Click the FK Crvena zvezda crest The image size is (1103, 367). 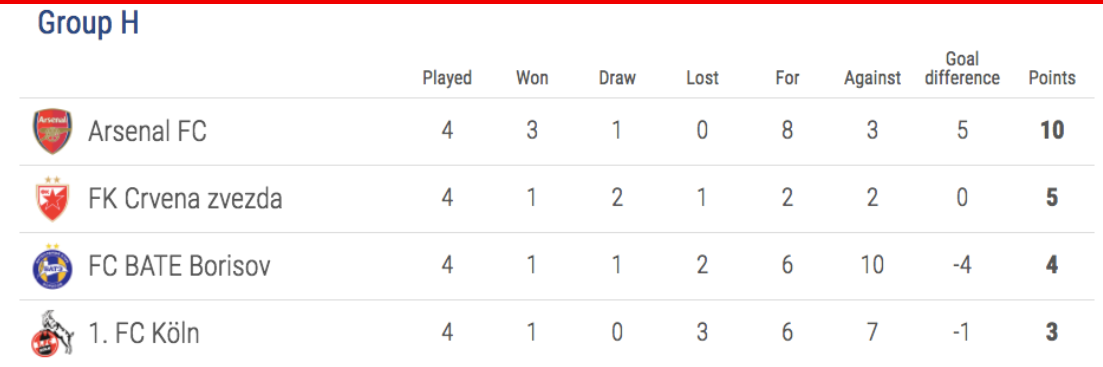click(52, 199)
